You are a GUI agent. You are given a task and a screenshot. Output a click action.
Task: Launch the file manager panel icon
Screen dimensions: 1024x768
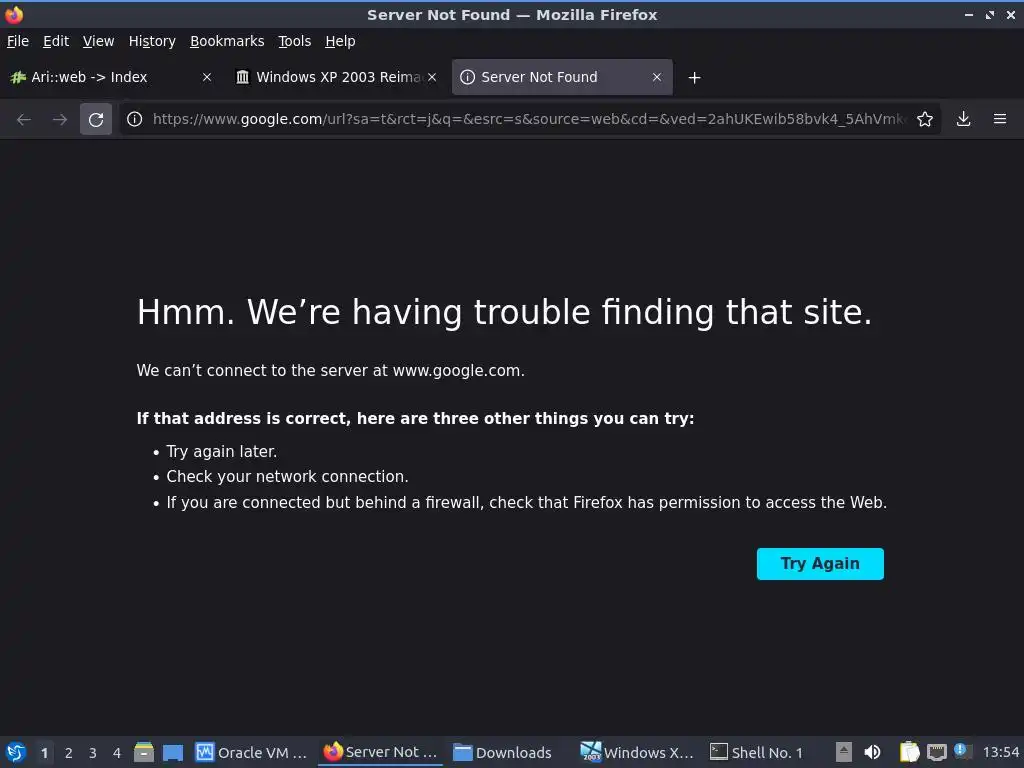(x=144, y=752)
